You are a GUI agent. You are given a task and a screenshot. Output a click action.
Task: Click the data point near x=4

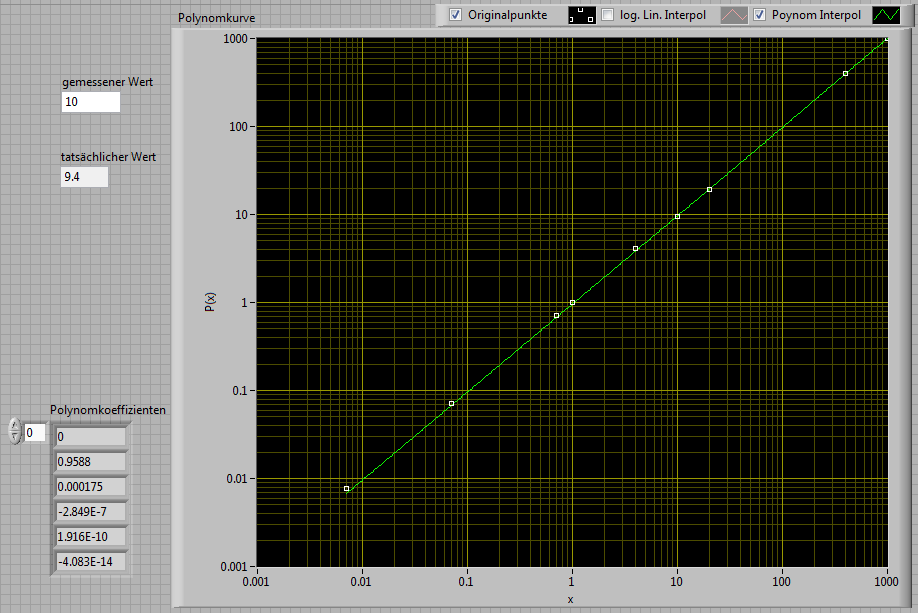click(x=636, y=249)
